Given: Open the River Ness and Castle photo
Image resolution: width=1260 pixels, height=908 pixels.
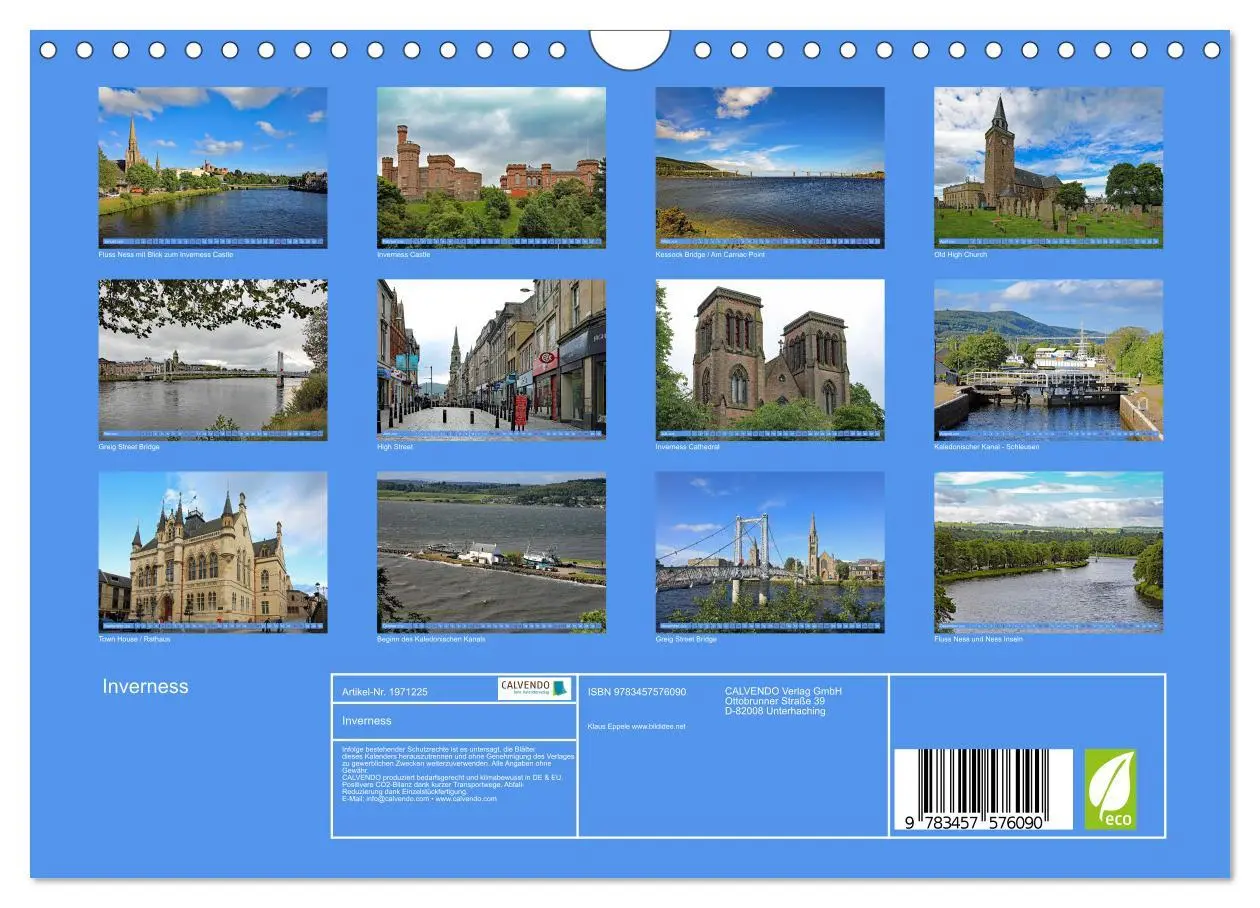Looking at the screenshot, I should coord(212,167).
